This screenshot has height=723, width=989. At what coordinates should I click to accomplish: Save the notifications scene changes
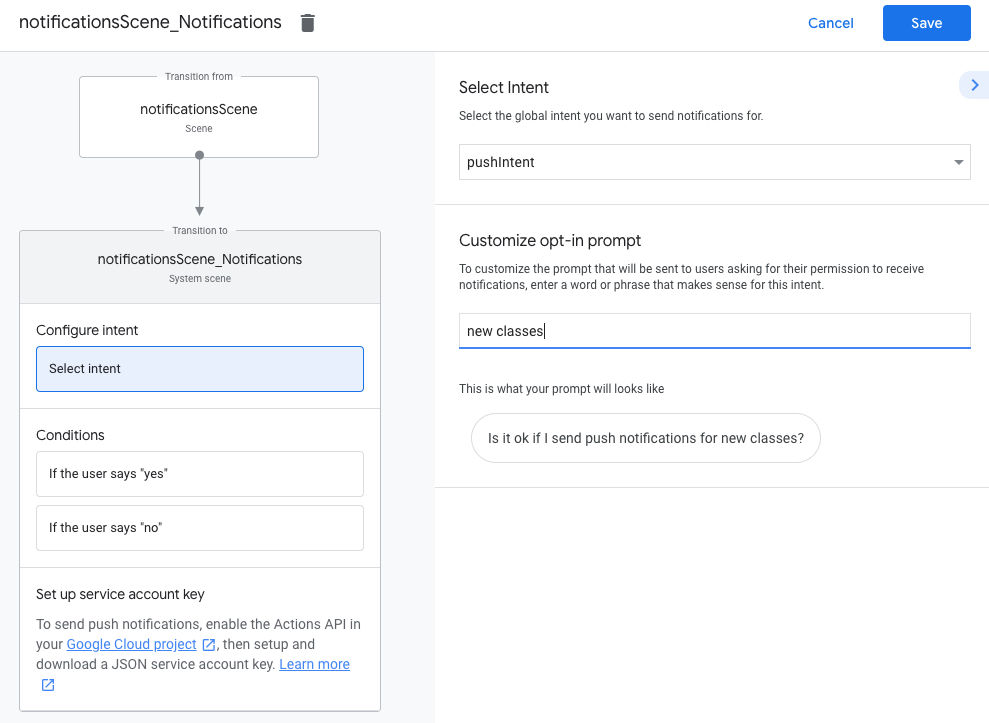pos(926,23)
